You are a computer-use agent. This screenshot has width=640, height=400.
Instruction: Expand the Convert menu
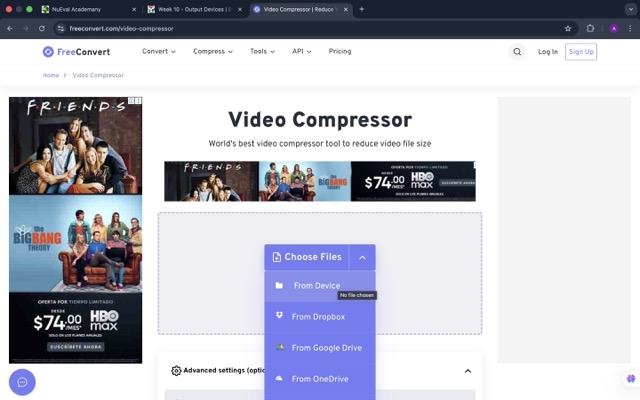point(159,51)
